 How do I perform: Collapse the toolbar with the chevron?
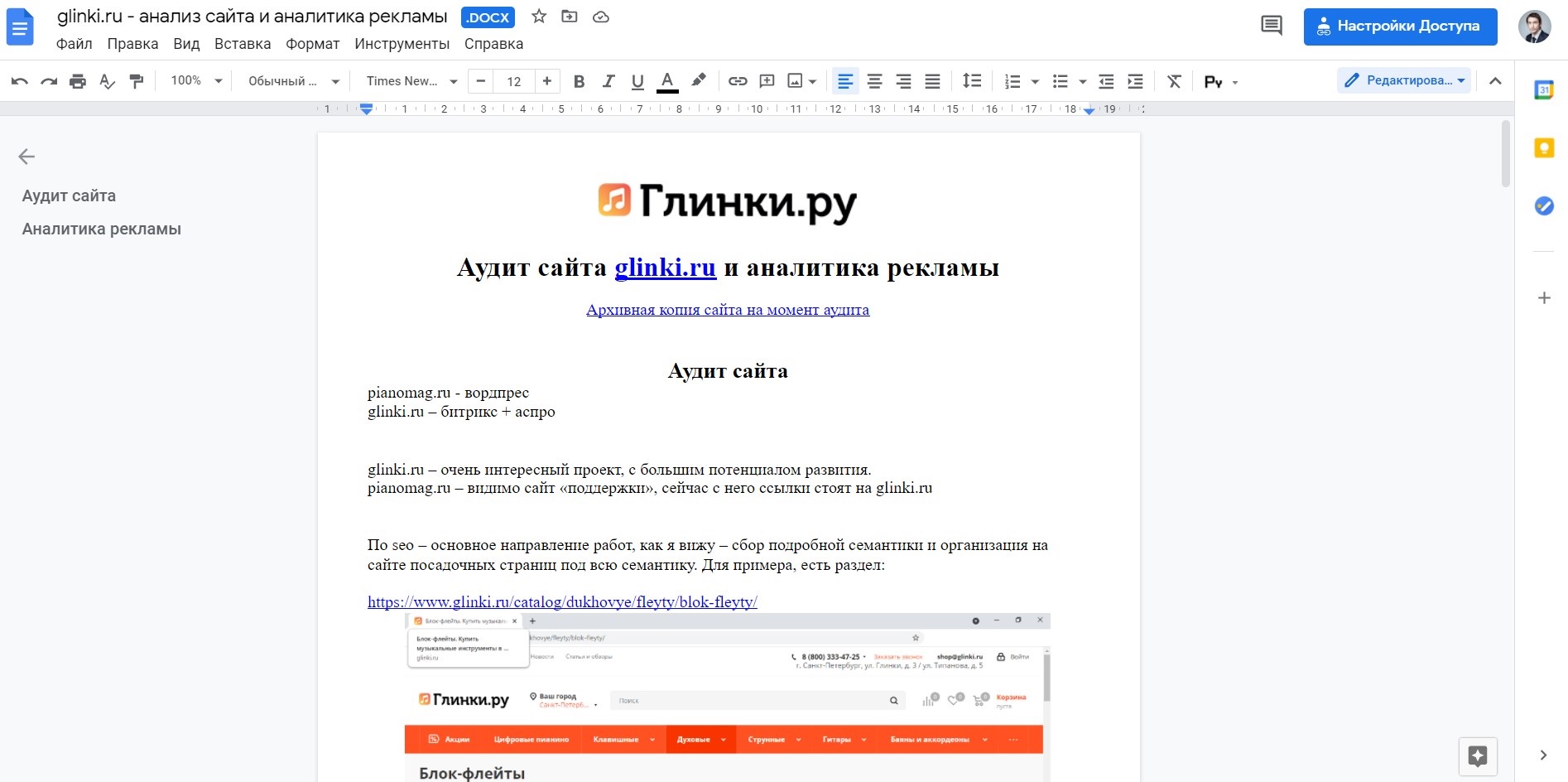click(1495, 80)
